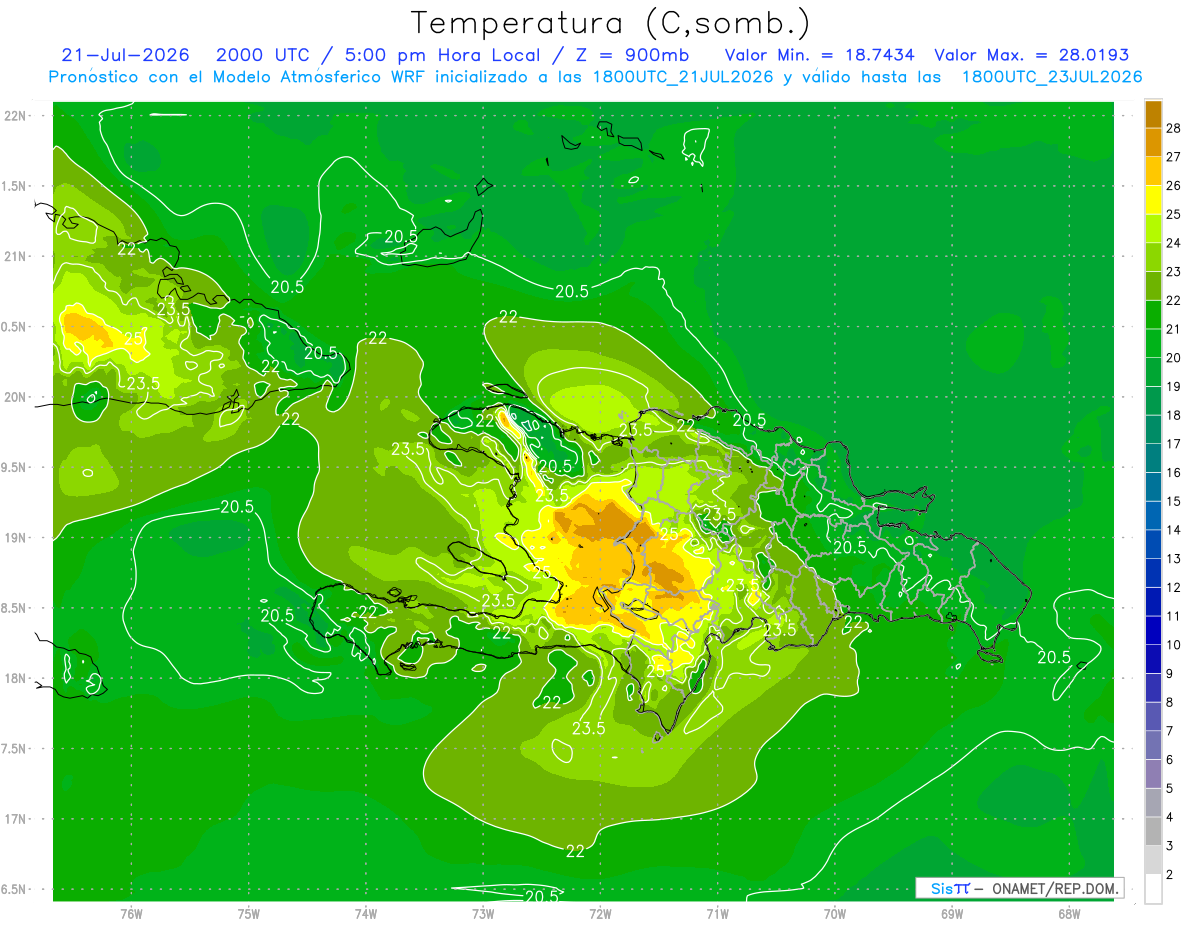Viewport: 1200px width, 927px height.
Task: Click 'Valor Max. = 28.0193' value
Action: 1033,55
